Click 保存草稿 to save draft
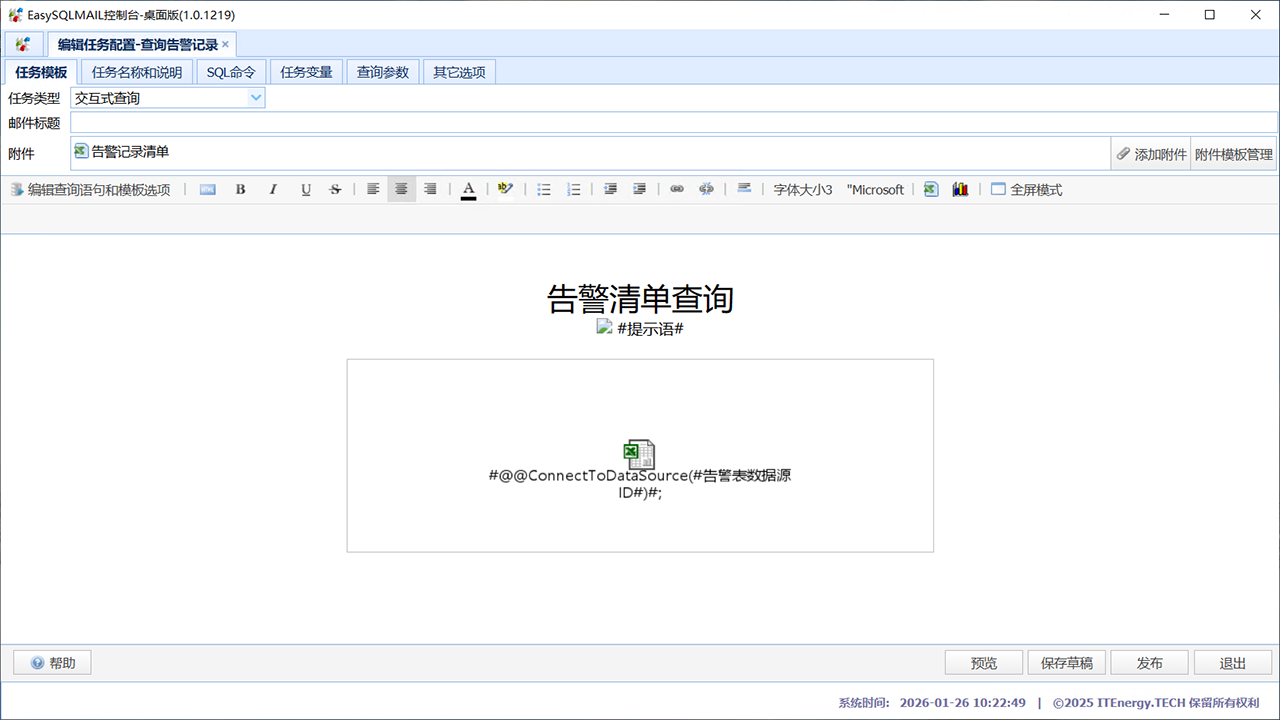 point(1067,663)
